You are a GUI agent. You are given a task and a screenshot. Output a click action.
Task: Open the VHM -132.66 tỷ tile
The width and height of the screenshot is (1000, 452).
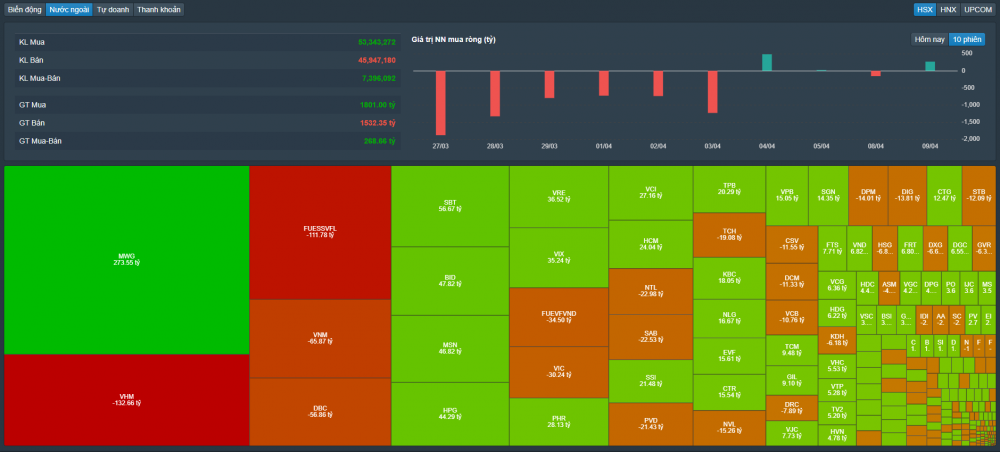pyautogui.click(x=127, y=400)
